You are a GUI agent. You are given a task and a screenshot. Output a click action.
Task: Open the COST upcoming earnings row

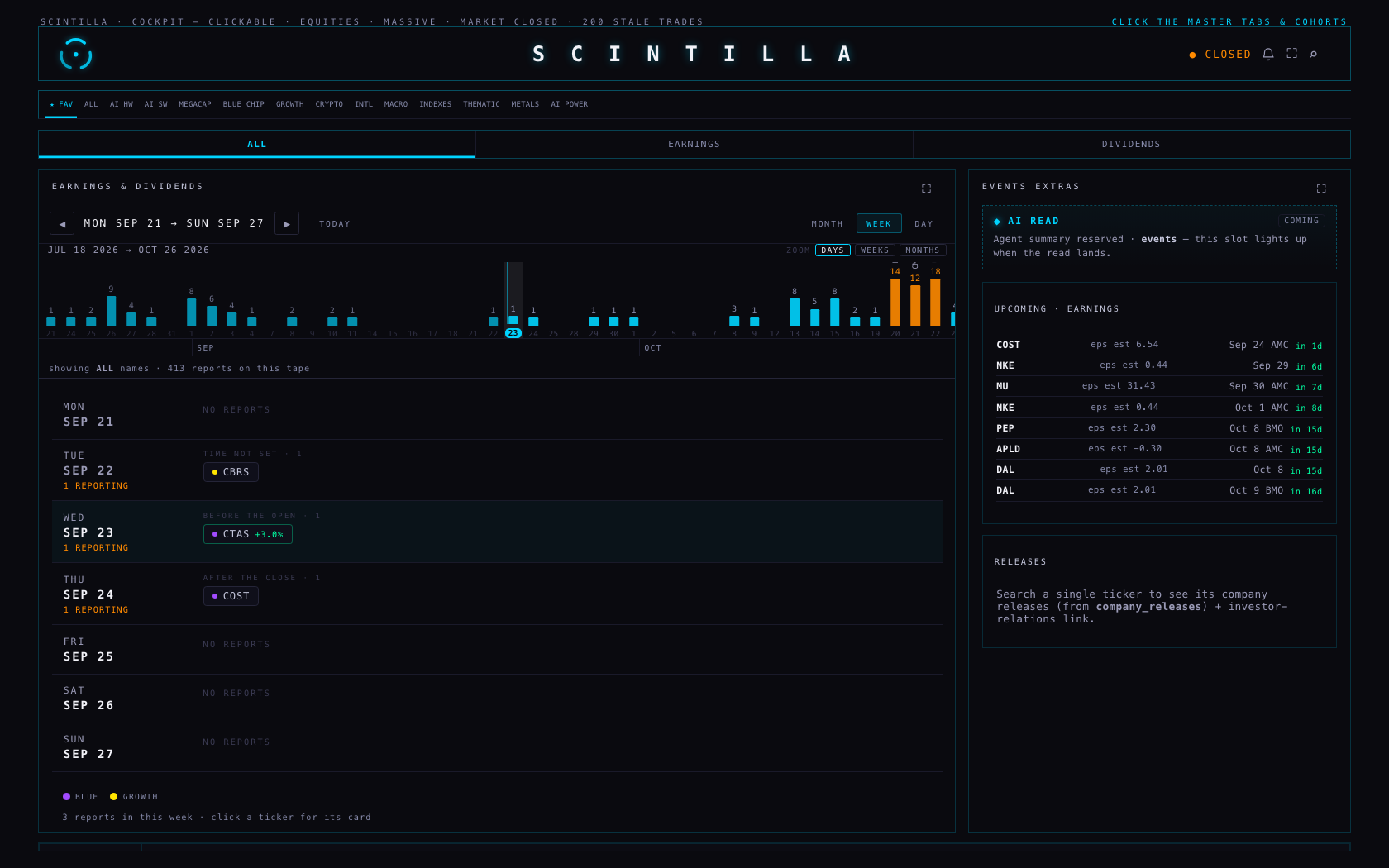(x=1159, y=345)
